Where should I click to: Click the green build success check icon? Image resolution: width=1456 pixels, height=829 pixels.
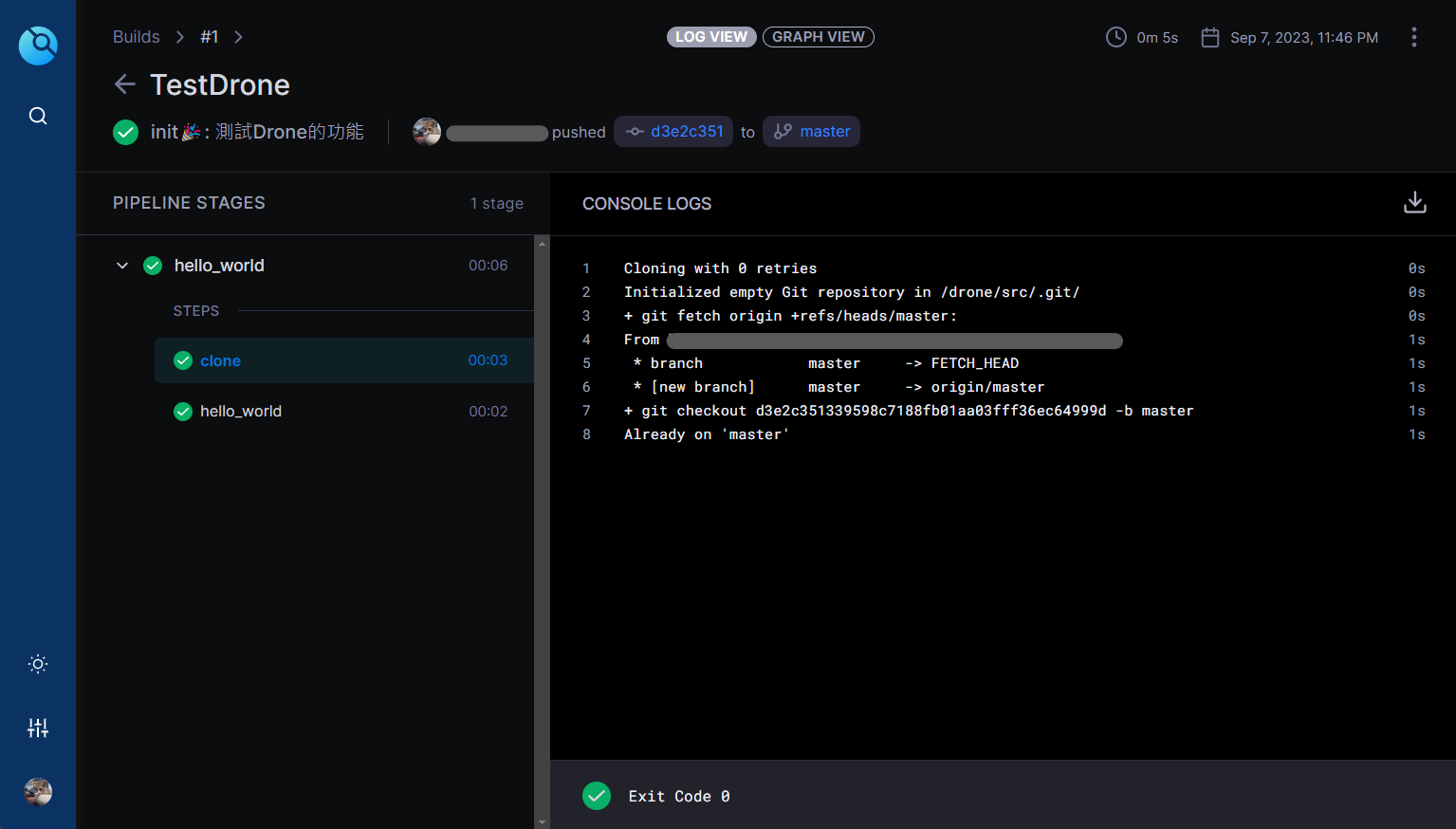coord(125,132)
